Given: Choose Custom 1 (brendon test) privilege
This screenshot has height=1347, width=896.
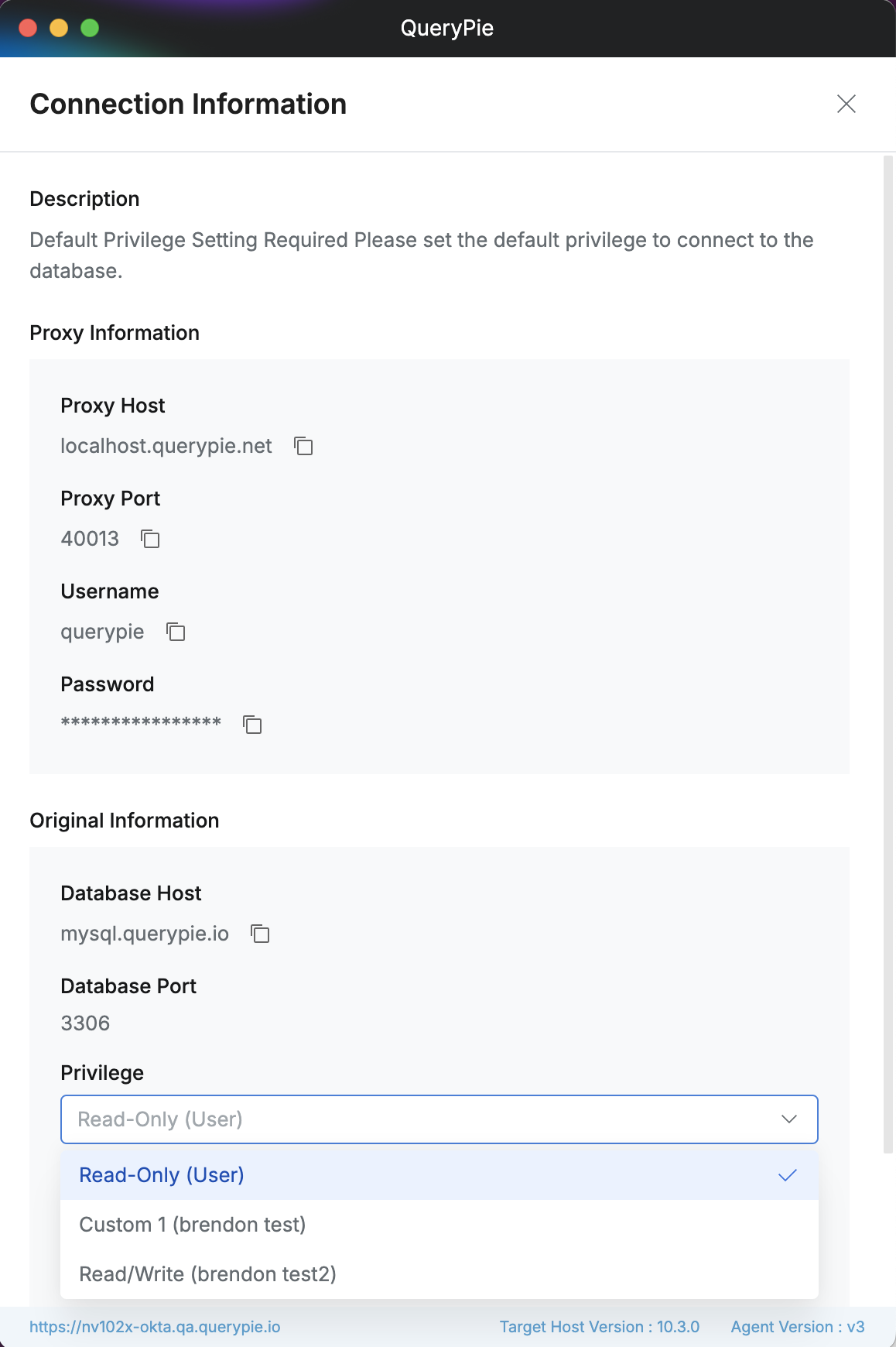Looking at the screenshot, I should coord(193,1225).
